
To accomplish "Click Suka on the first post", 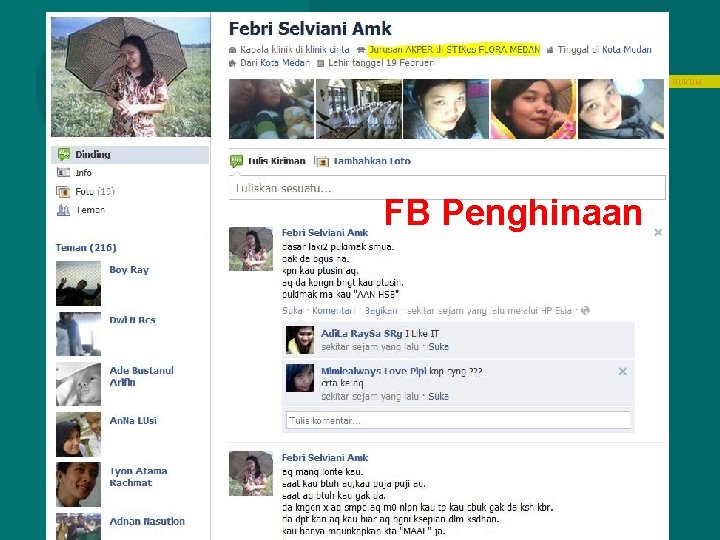I will click(292, 311).
